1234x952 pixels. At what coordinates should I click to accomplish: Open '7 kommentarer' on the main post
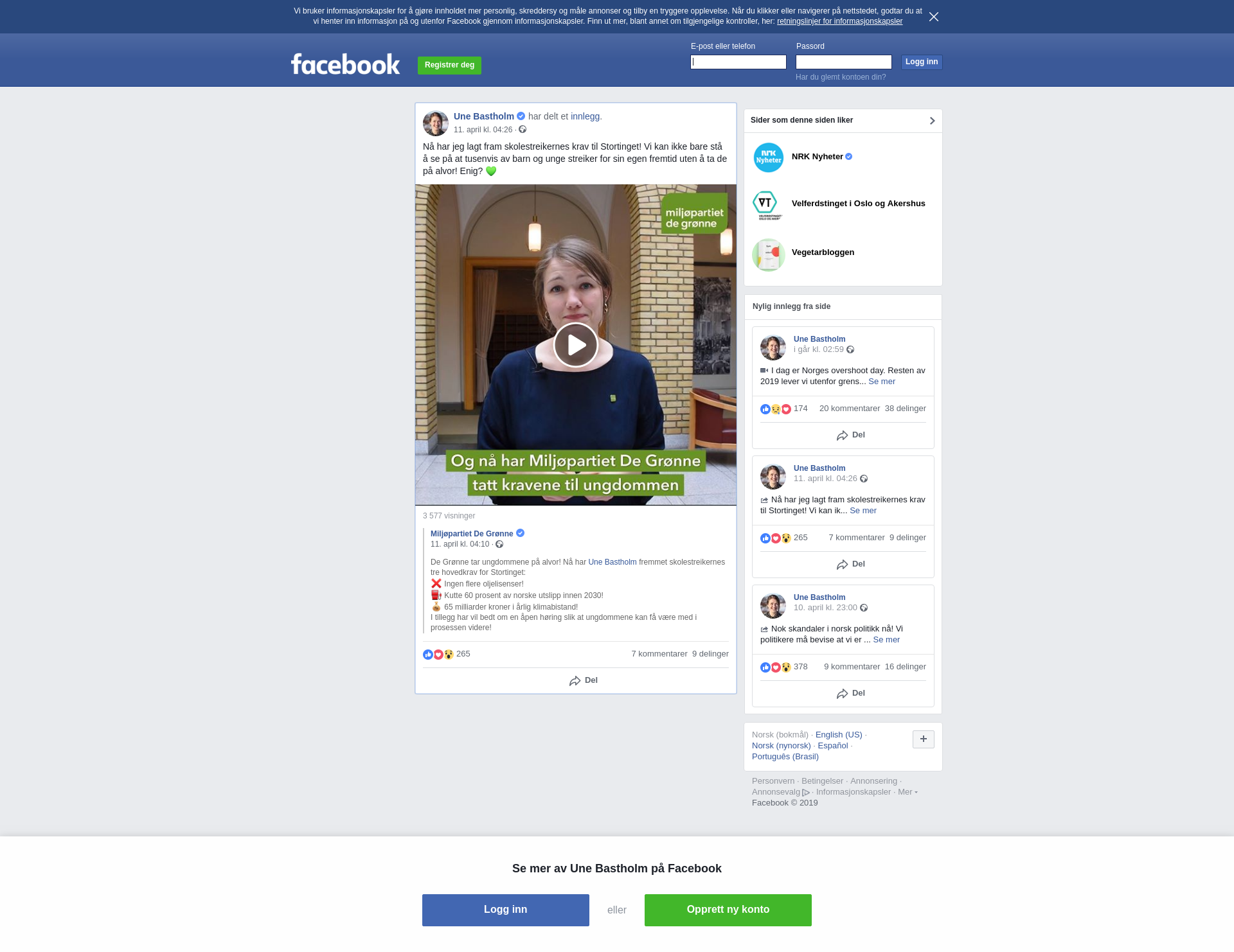tap(659, 654)
